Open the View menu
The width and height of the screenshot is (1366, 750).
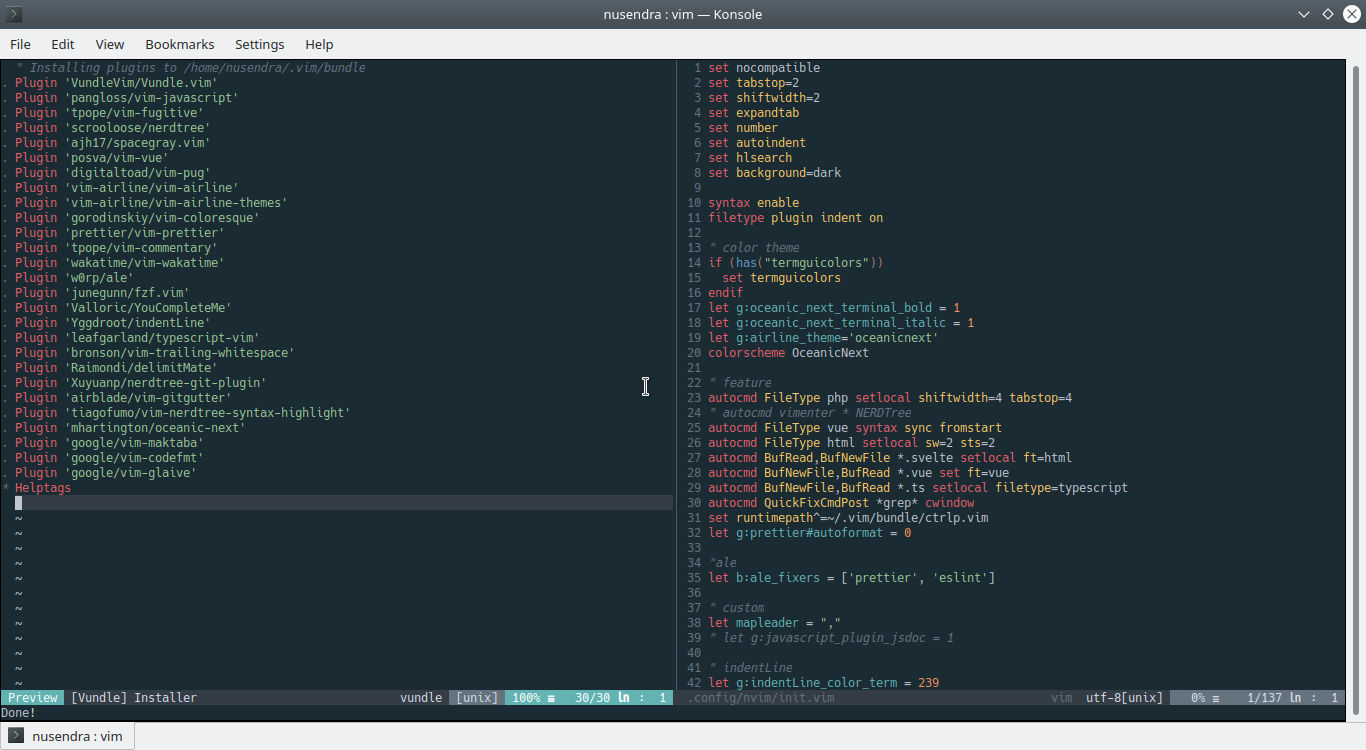[x=110, y=44]
